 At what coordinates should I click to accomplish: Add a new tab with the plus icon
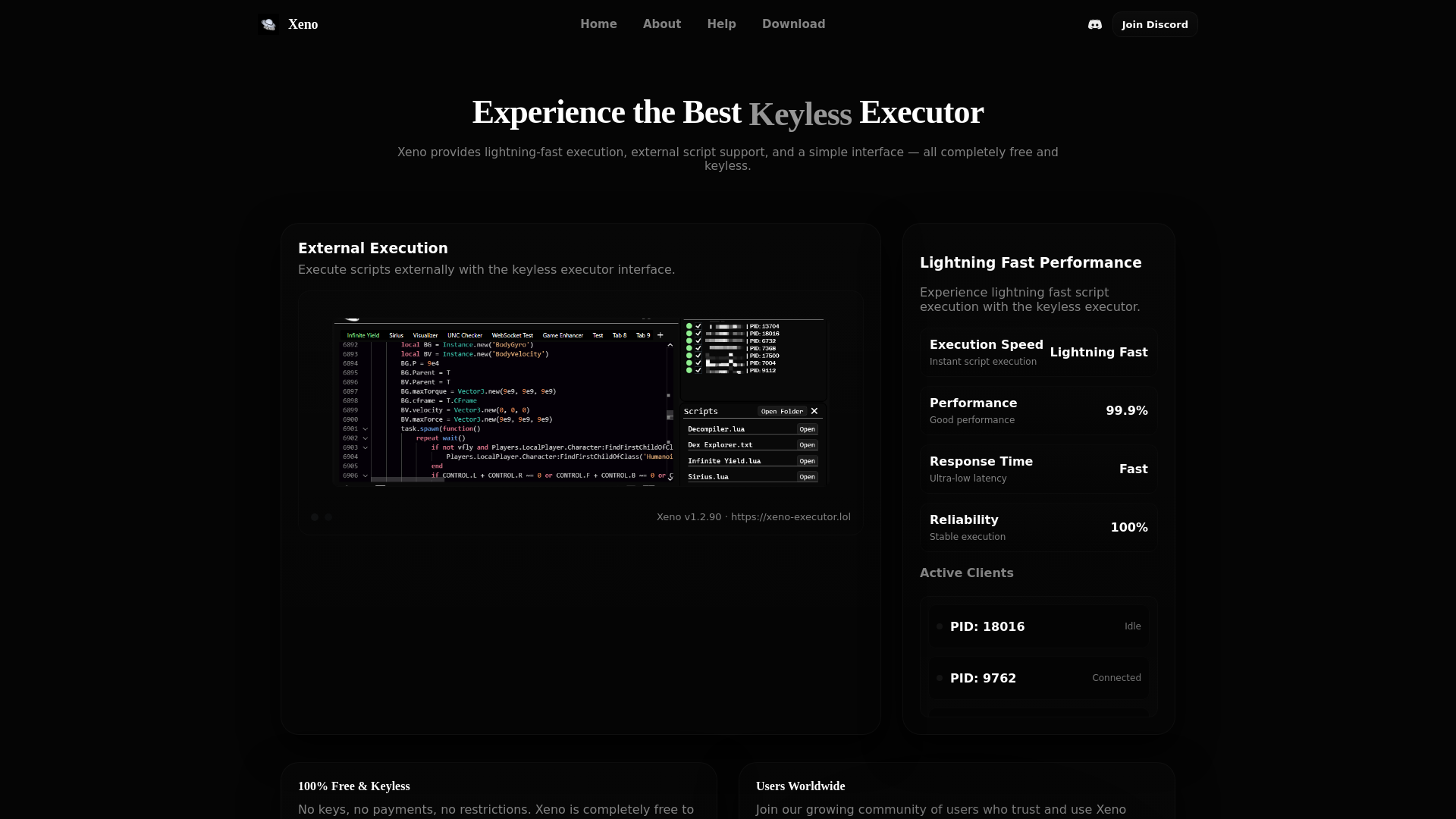pyautogui.click(x=660, y=335)
